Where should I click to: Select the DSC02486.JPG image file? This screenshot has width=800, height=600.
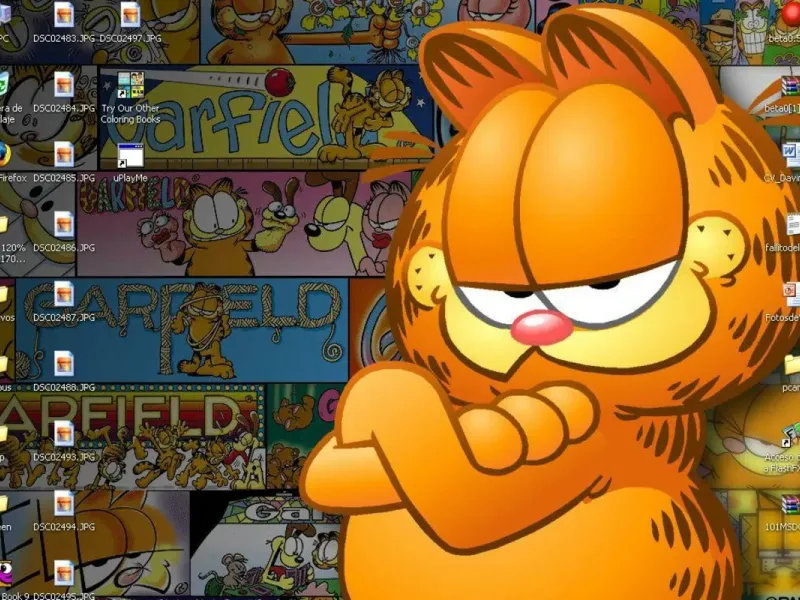64,224
